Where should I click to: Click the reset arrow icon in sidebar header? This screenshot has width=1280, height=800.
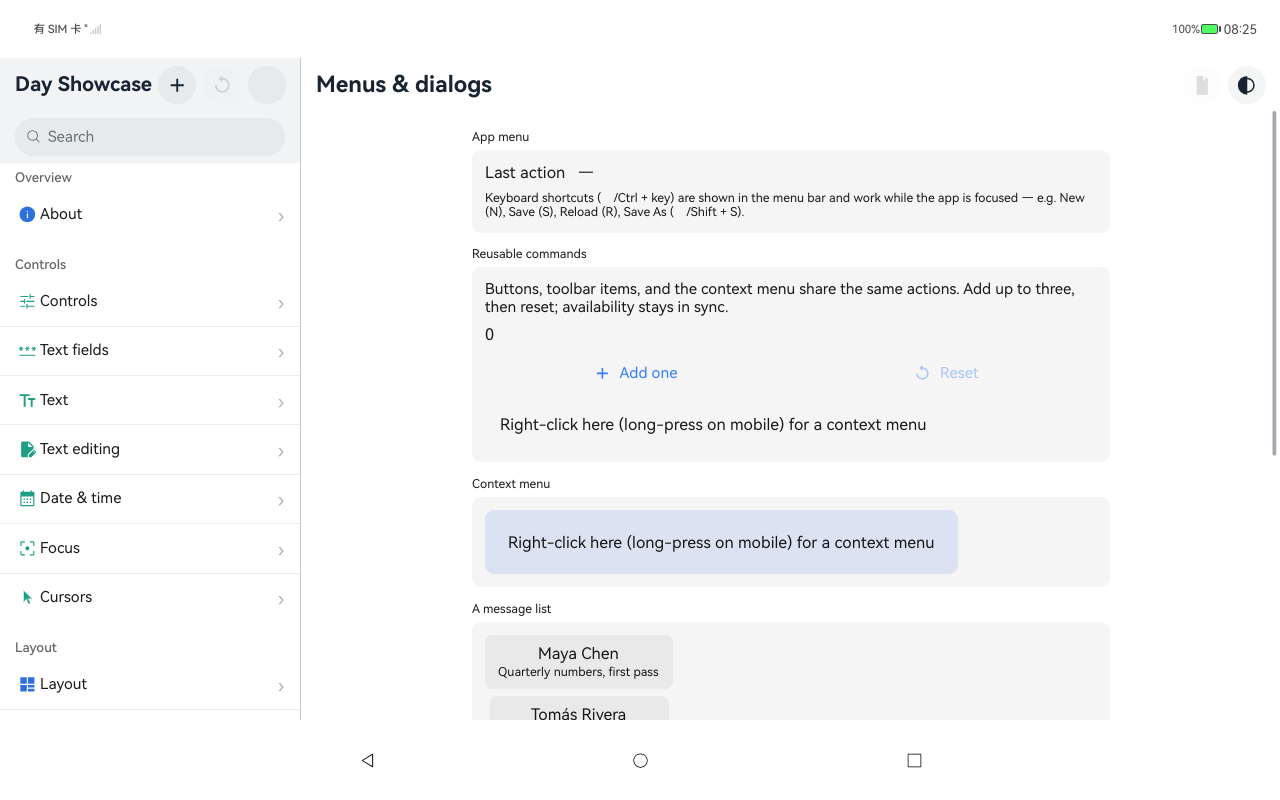(x=222, y=85)
